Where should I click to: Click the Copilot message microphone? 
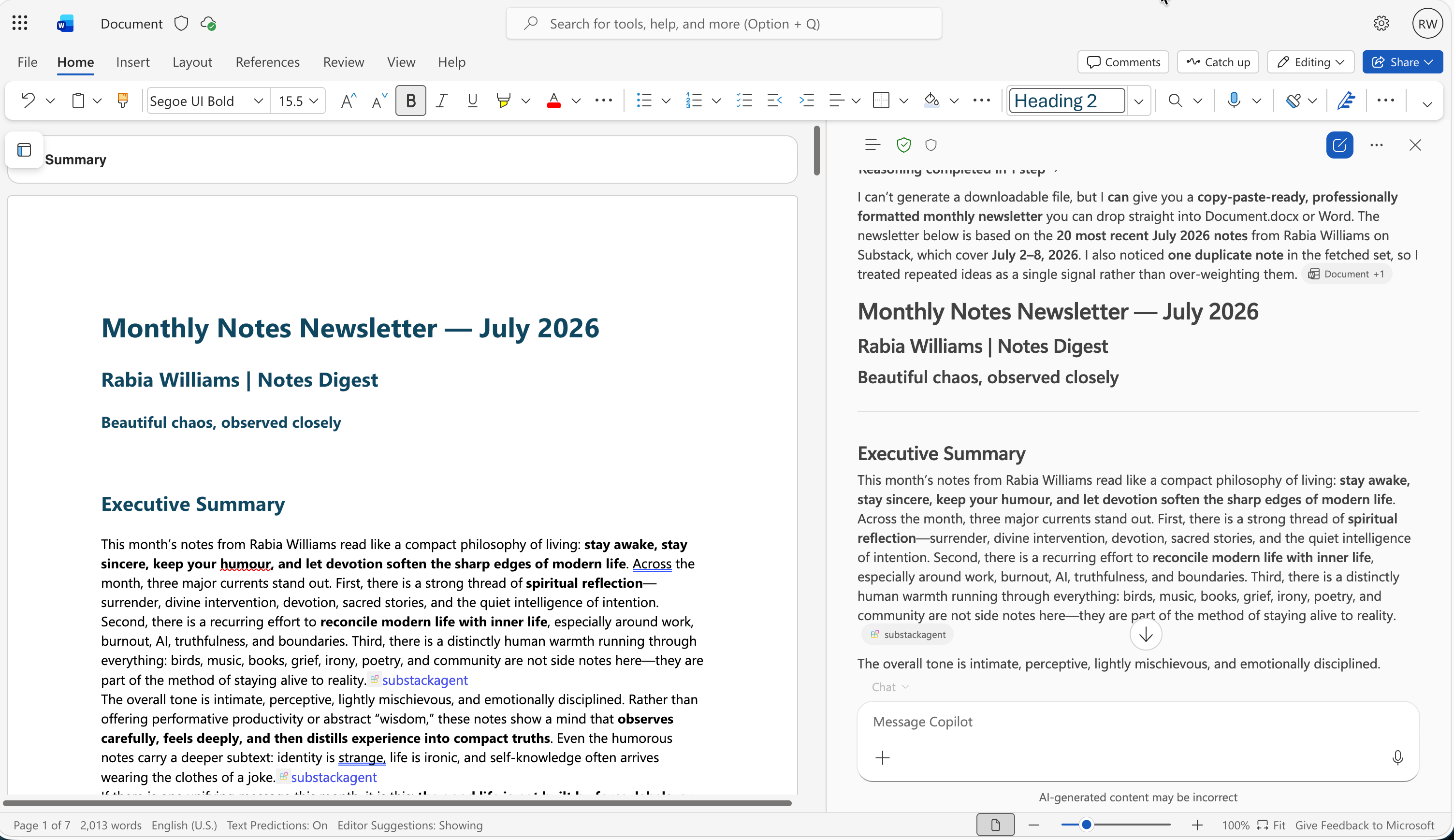coord(1397,757)
